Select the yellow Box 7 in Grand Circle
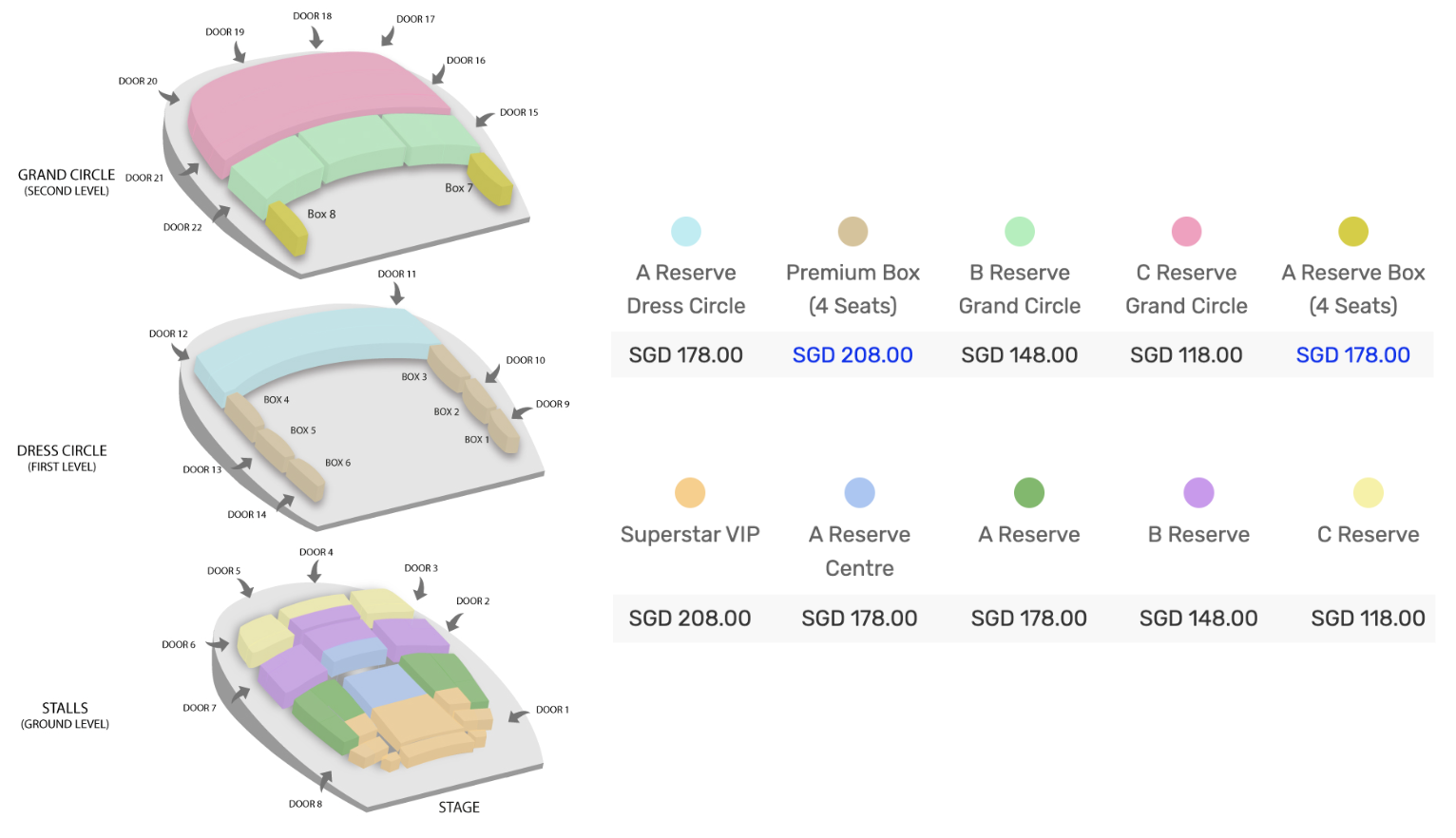This screenshot has height=838, width=1456. coord(490,179)
